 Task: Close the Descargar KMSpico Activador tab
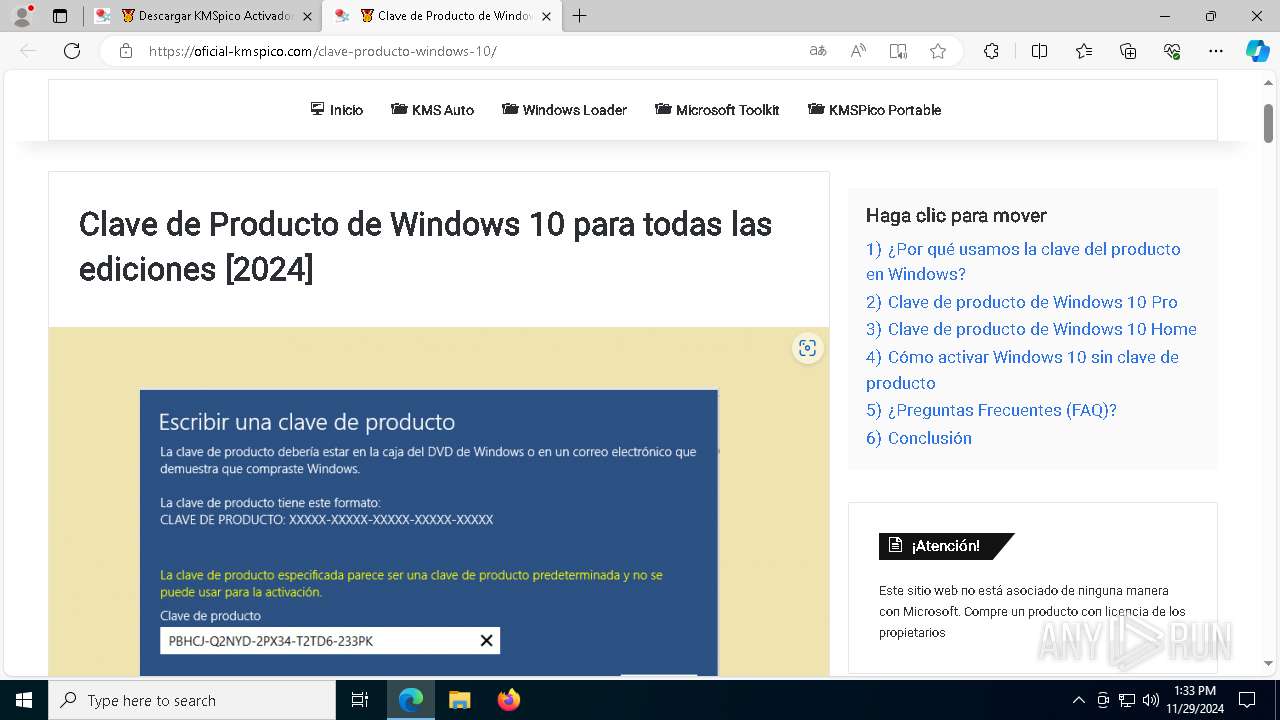pos(307,16)
